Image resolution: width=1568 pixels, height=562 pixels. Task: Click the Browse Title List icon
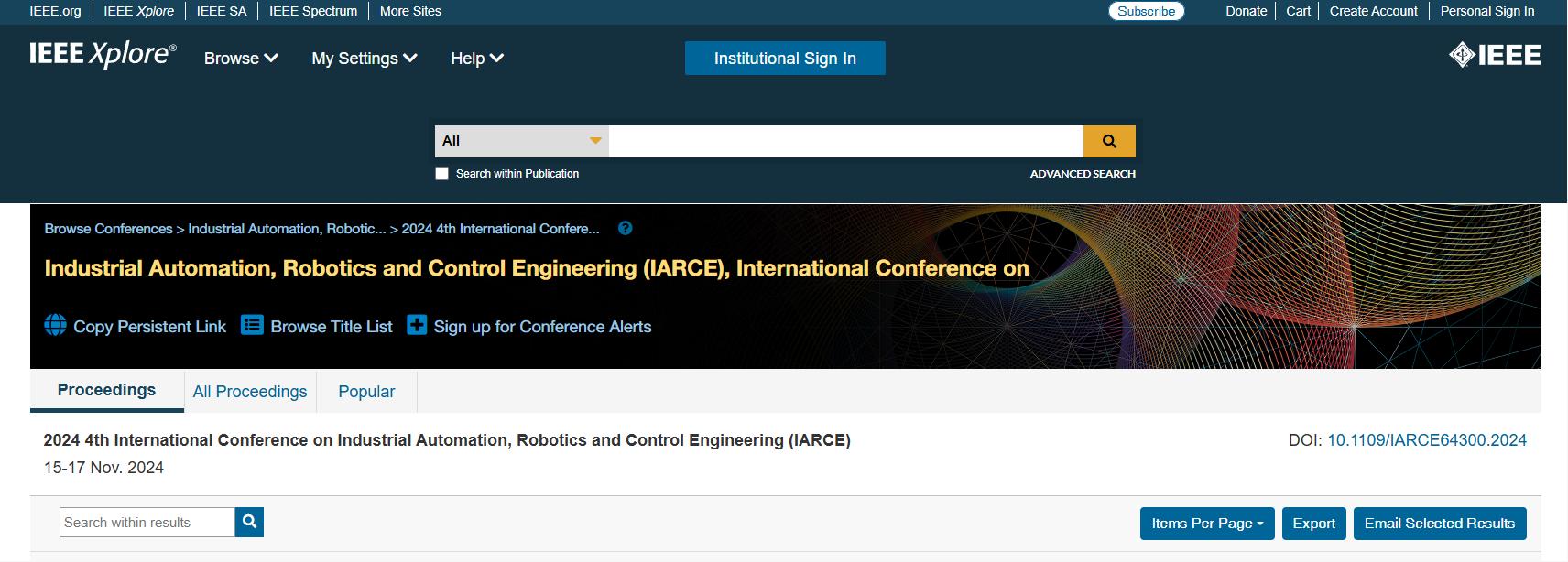[x=252, y=326]
